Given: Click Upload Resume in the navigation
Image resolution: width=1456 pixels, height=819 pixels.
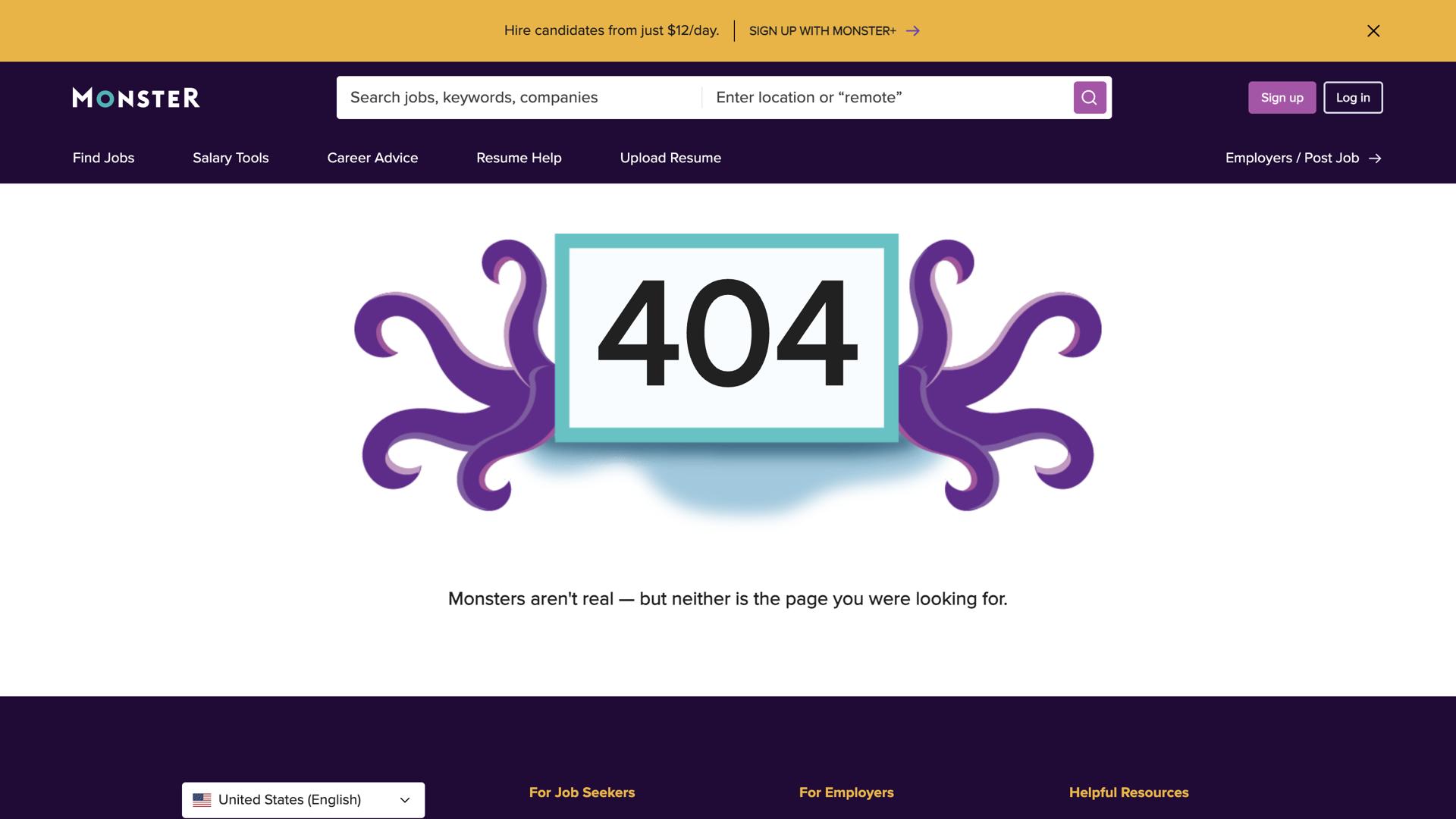Looking at the screenshot, I should point(670,158).
